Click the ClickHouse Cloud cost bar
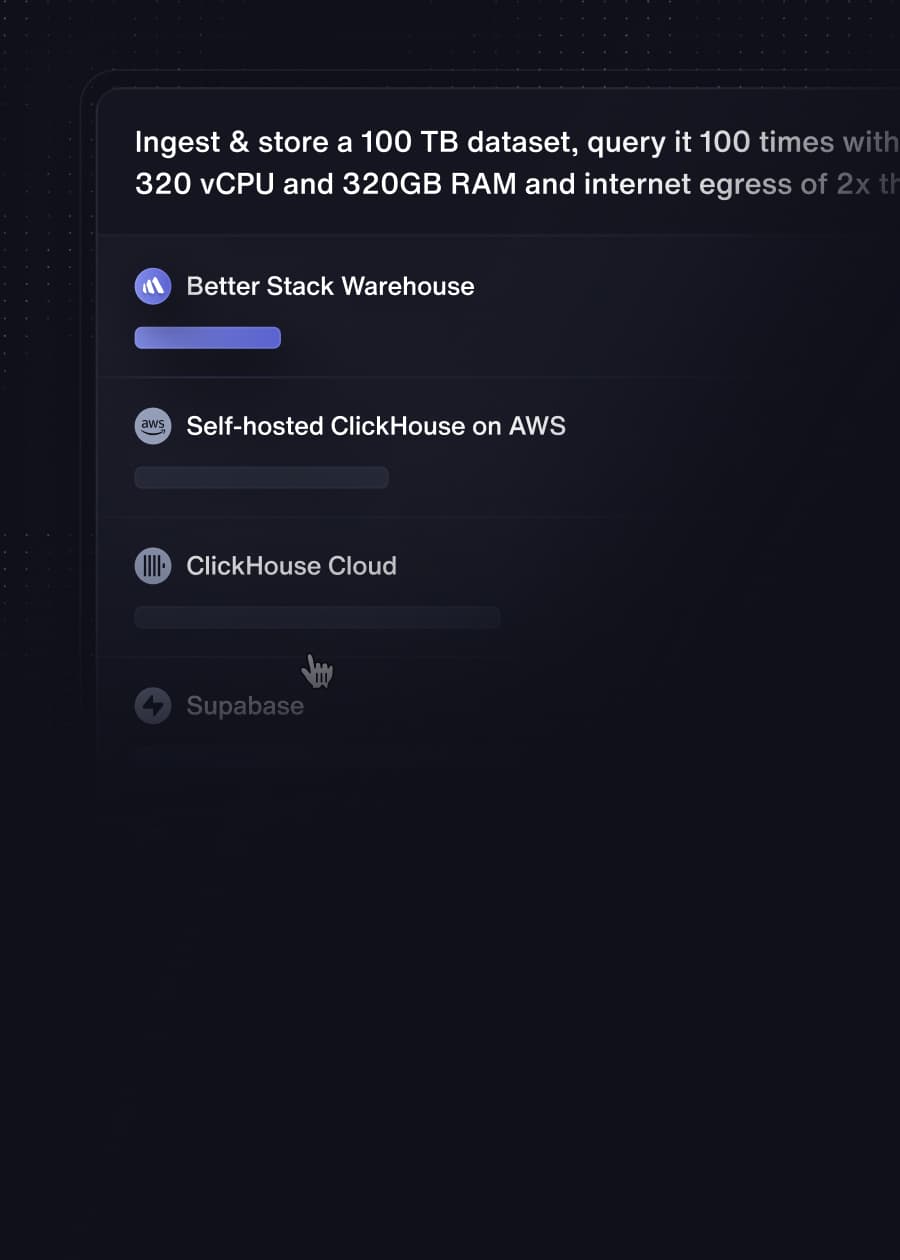The image size is (900, 1260). (318, 617)
